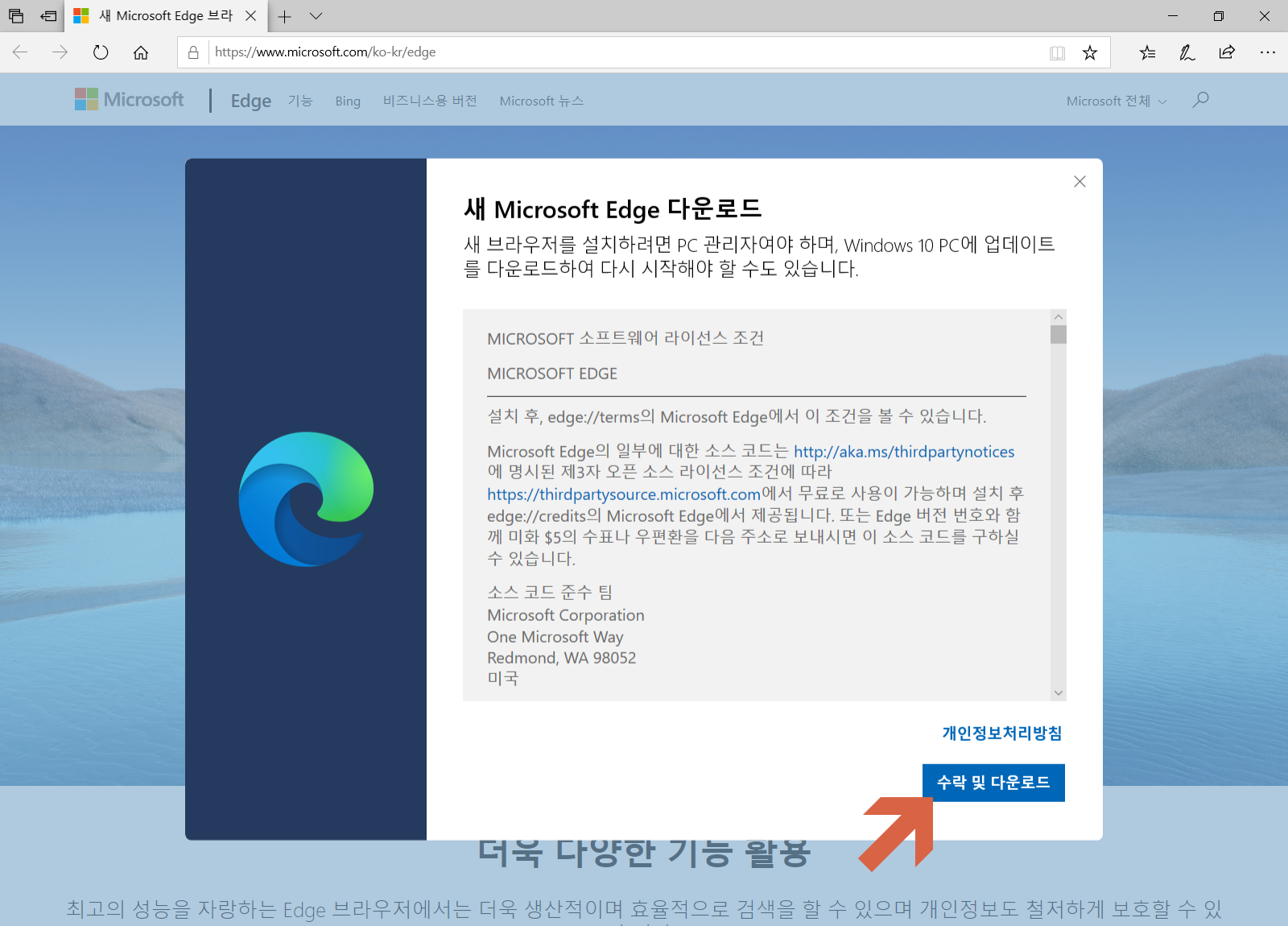
Task: Open the 기능 menu item
Action: [300, 101]
